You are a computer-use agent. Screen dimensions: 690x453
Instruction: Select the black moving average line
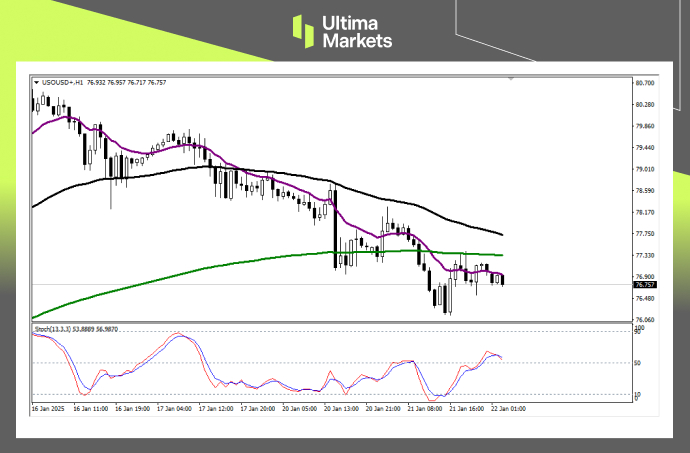(x=150, y=173)
